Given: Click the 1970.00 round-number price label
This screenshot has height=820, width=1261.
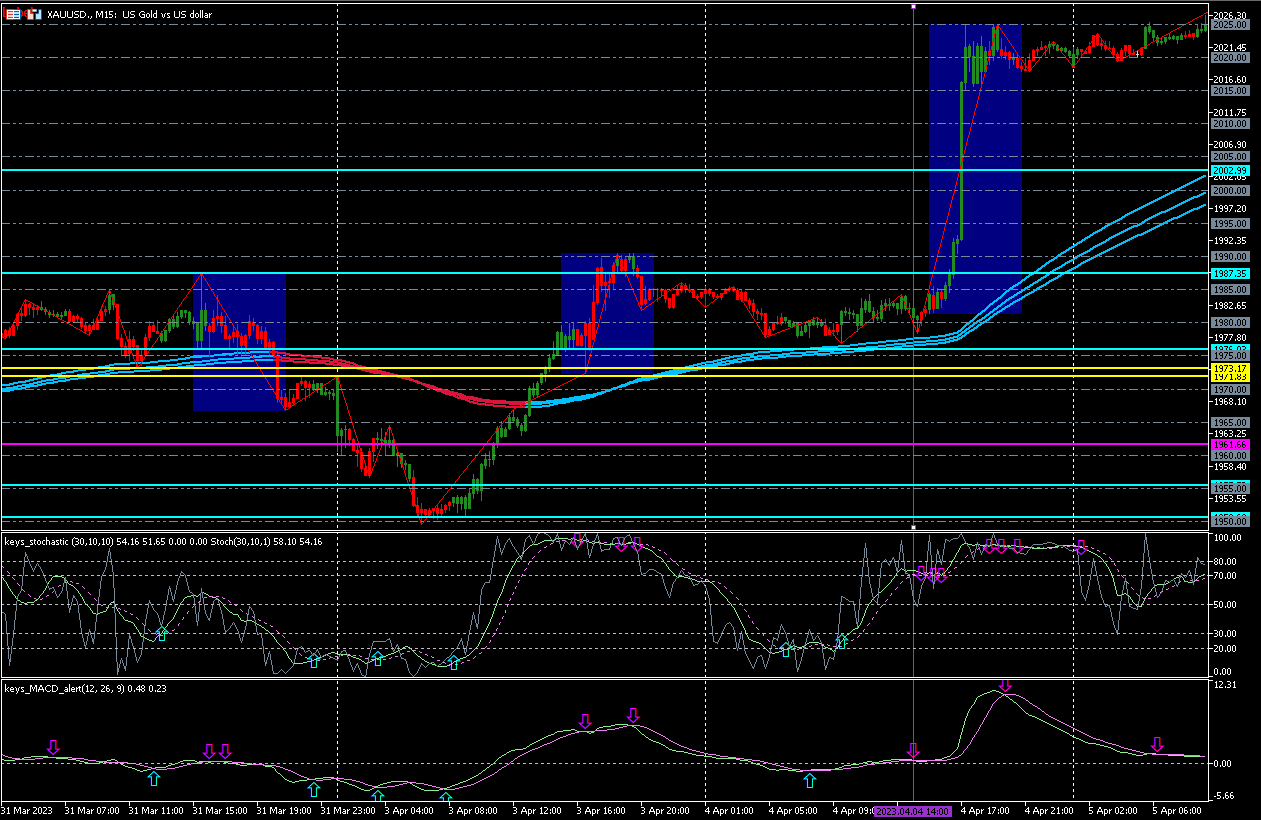Looking at the screenshot, I should coord(1229,389).
